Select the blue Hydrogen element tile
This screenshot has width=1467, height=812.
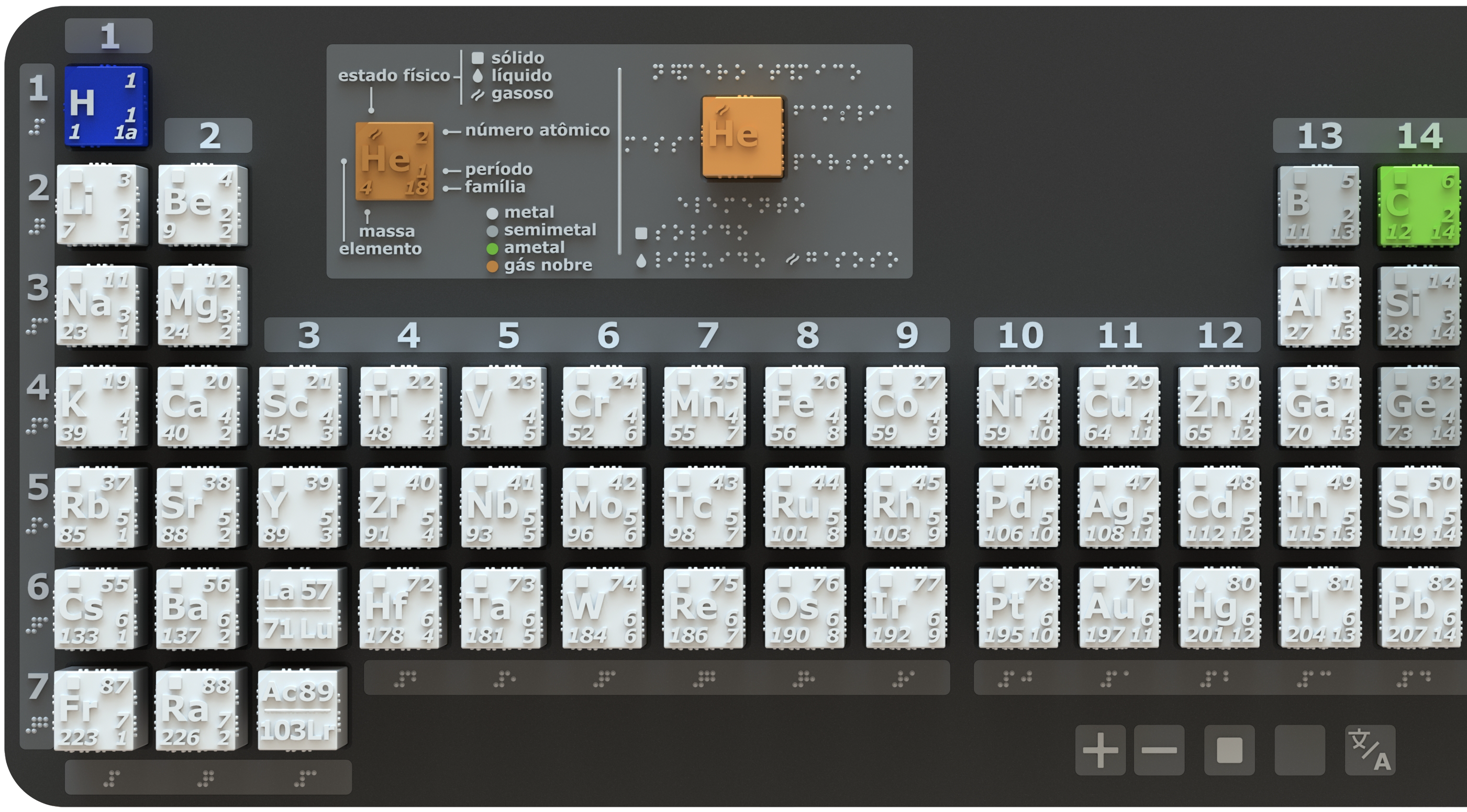(106, 106)
